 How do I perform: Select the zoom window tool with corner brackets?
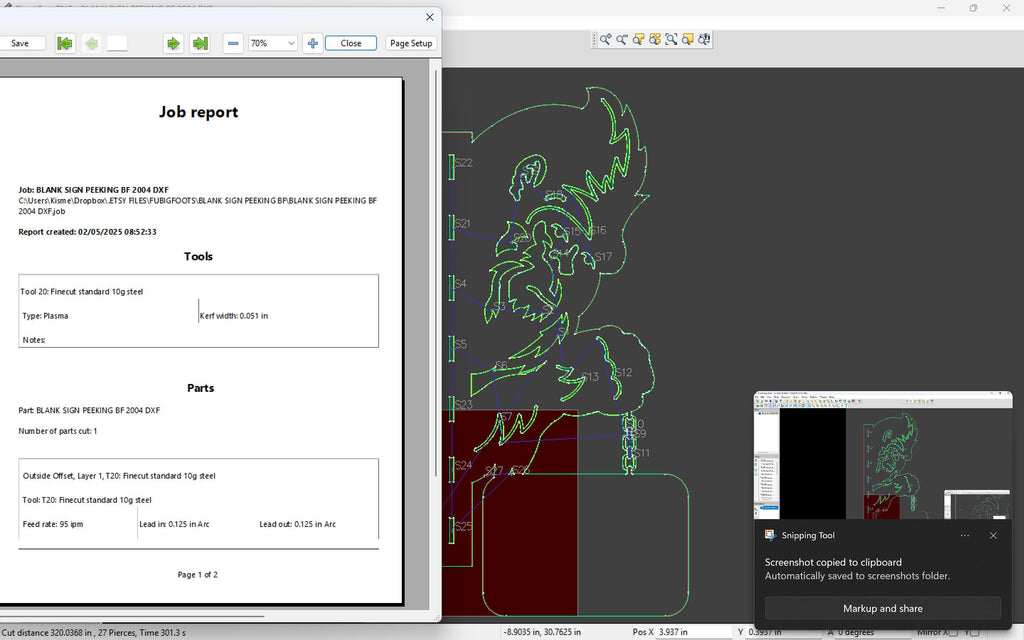671,39
